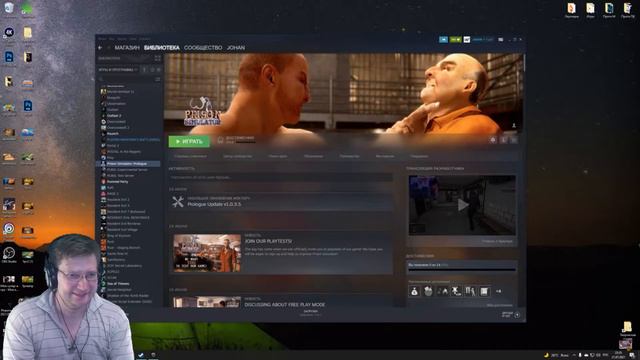Select Resident Evil 7 Biohazard in list
640x360 pixels.
point(126,212)
